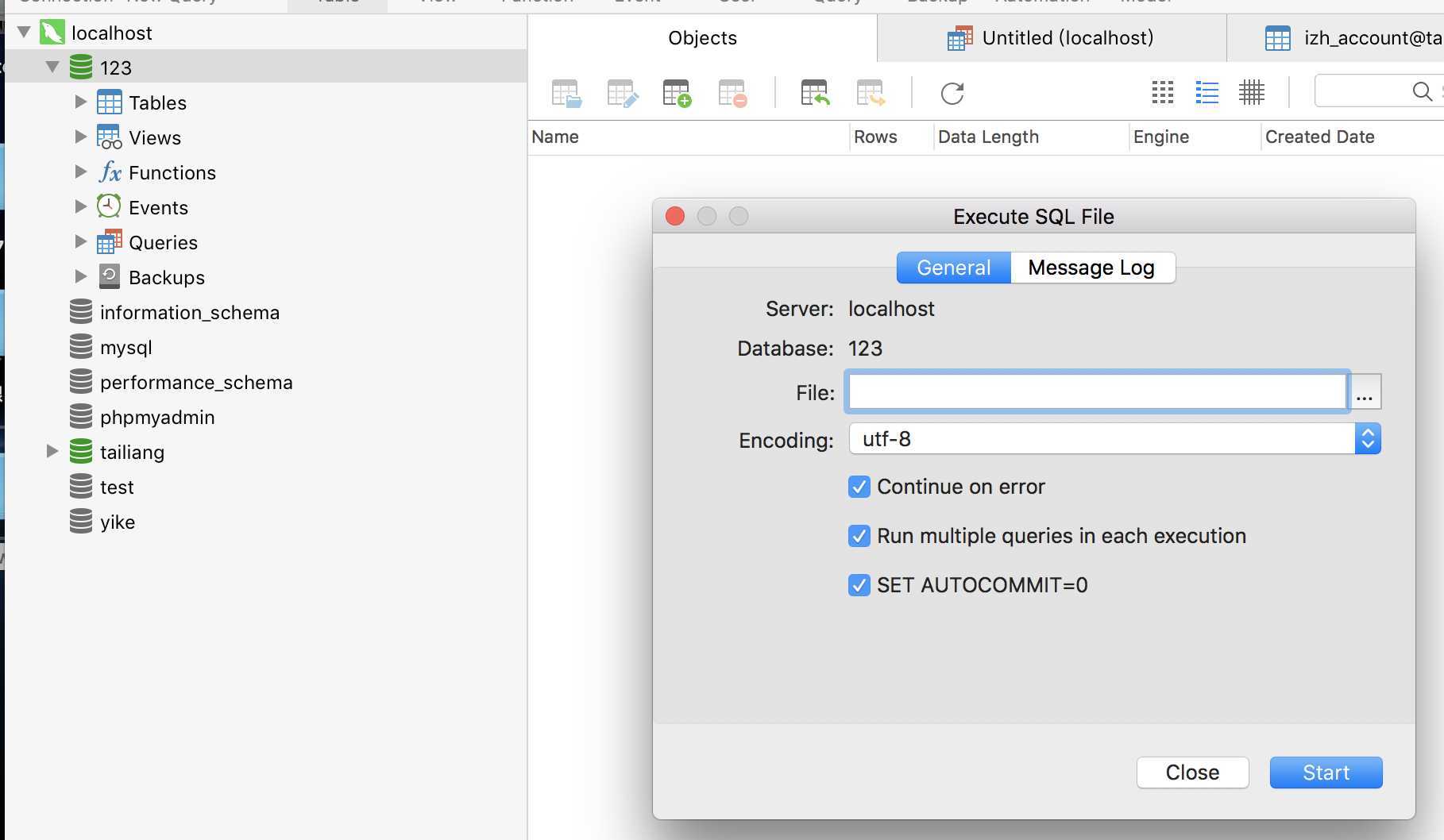Expand the Tables node
The width and height of the screenshot is (1444, 840).
point(80,102)
